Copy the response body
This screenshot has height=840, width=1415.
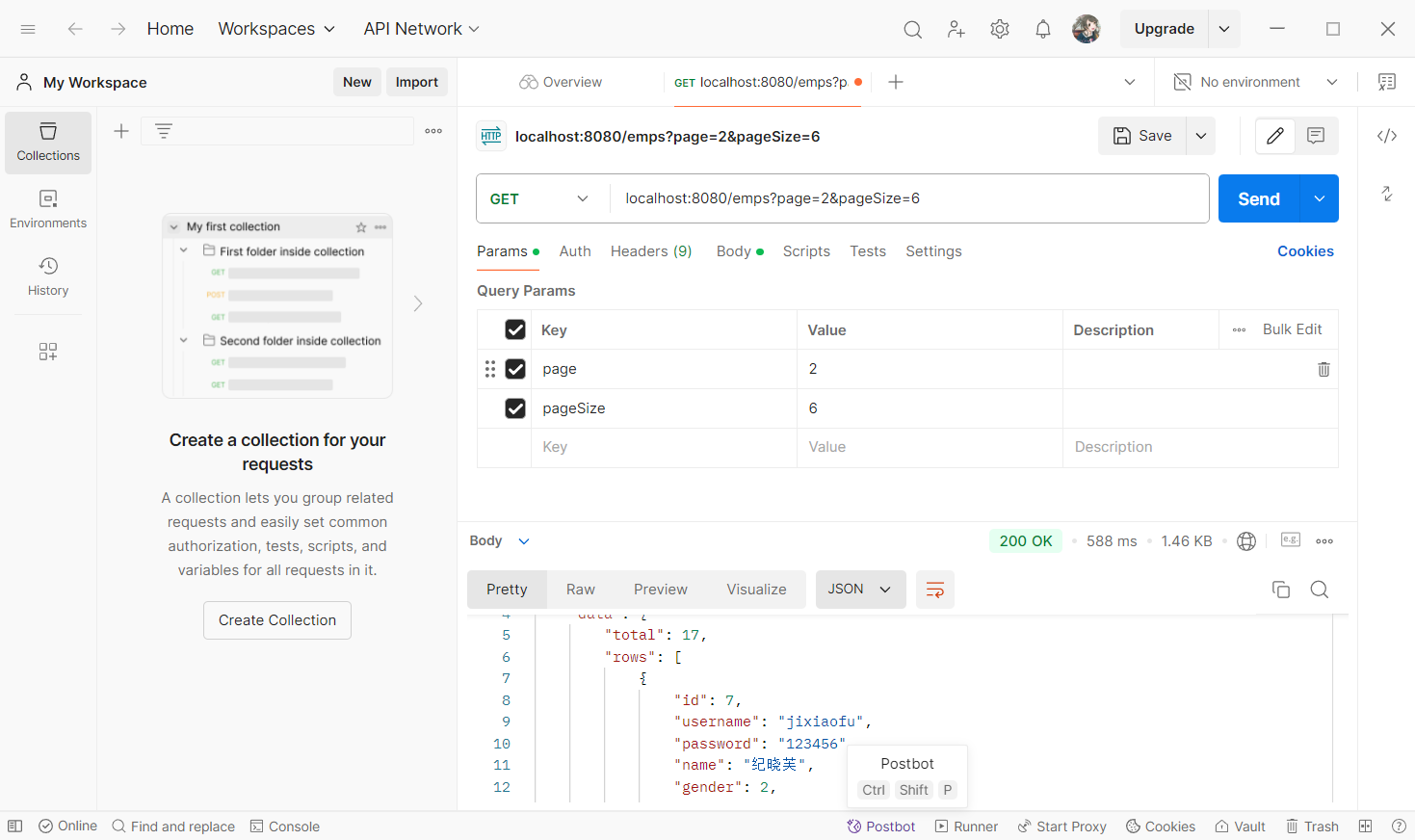pos(1281,590)
